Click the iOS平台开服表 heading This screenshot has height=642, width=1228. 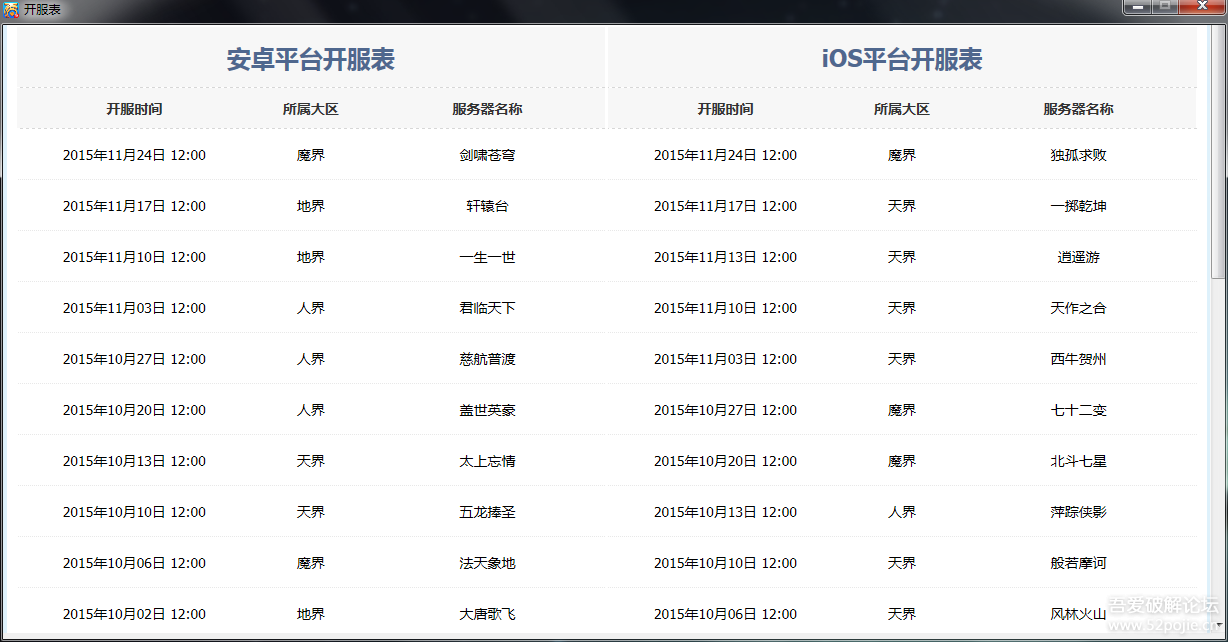click(901, 59)
